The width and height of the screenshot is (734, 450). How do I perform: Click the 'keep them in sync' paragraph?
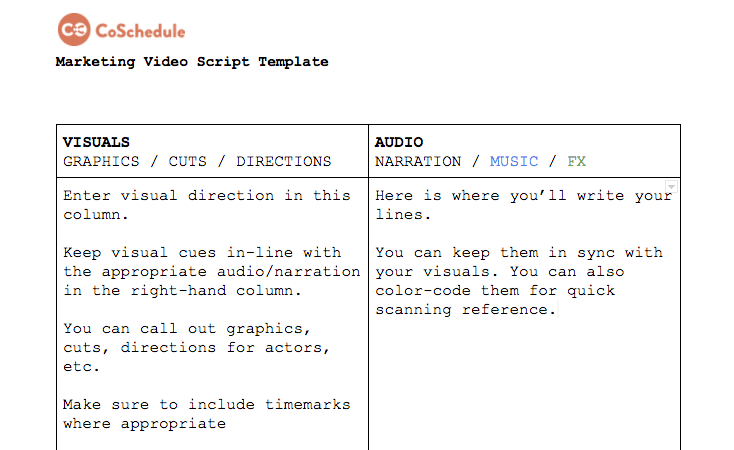click(518, 253)
